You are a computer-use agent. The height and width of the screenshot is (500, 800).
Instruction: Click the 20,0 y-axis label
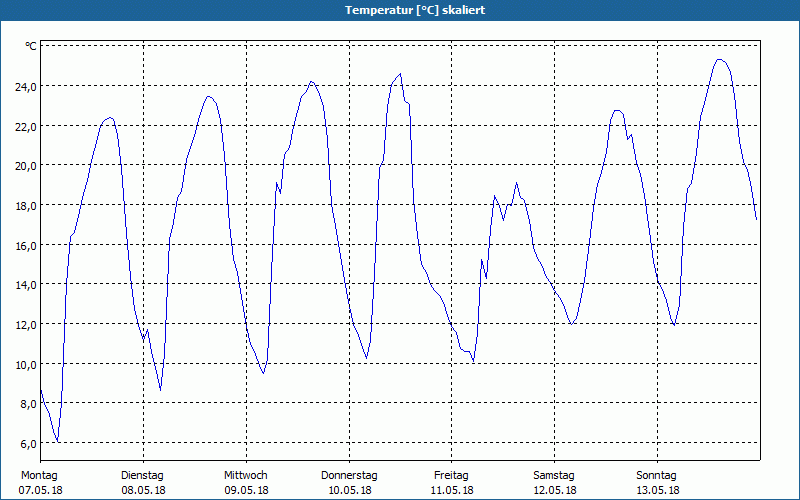pyautogui.click(x=26, y=166)
